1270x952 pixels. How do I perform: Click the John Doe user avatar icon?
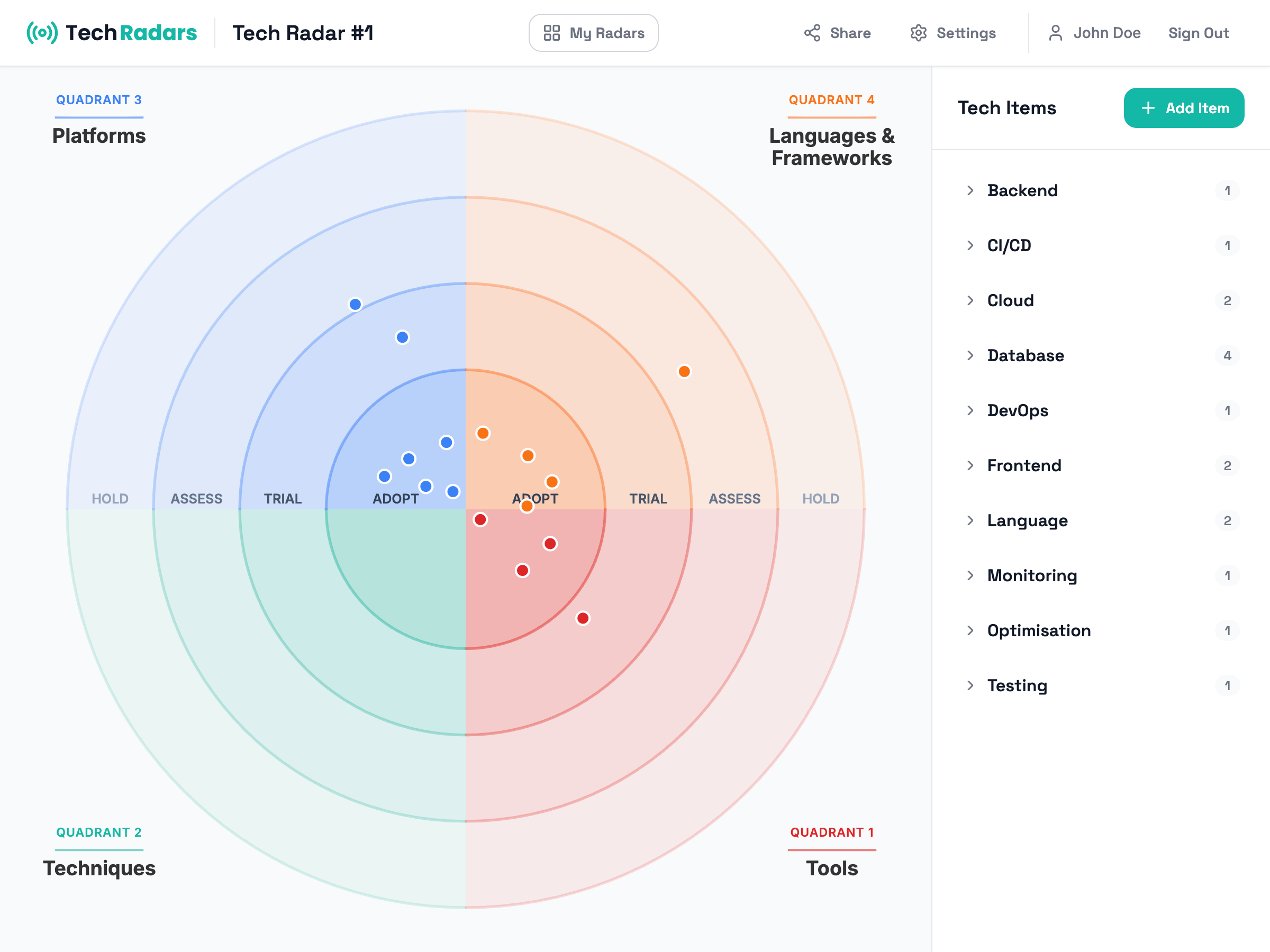coord(1055,33)
